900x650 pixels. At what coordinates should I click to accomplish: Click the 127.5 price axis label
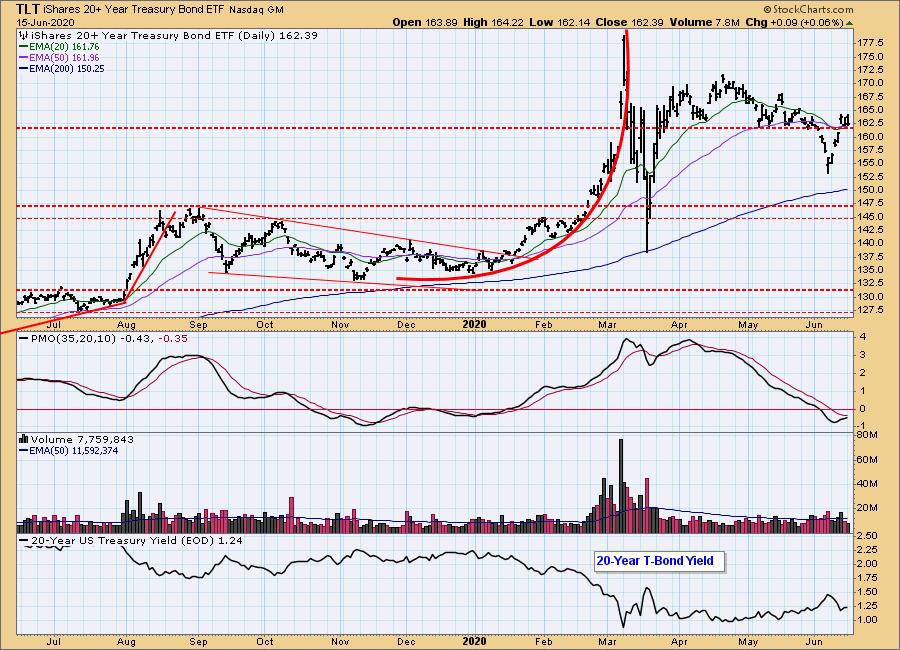click(870, 310)
